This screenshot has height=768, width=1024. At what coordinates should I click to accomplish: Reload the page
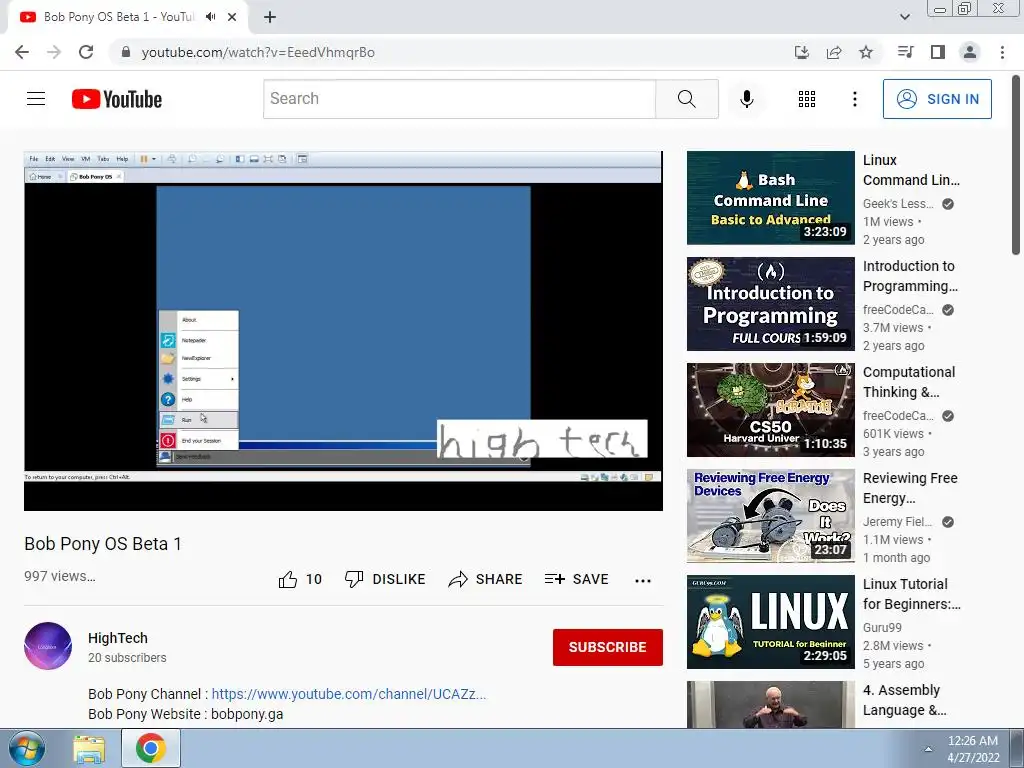click(86, 52)
